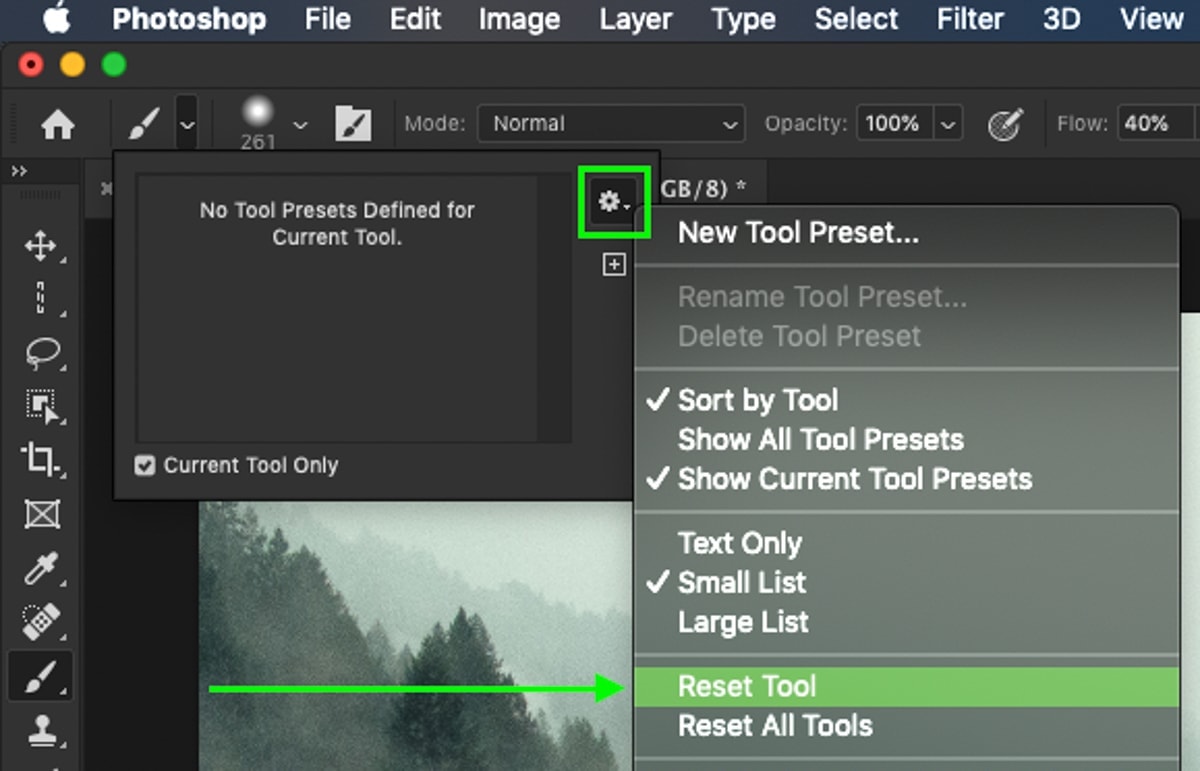Image resolution: width=1200 pixels, height=771 pixels.
Task: Open the Mode dropdown set to Normal
Action: (611, 124)
